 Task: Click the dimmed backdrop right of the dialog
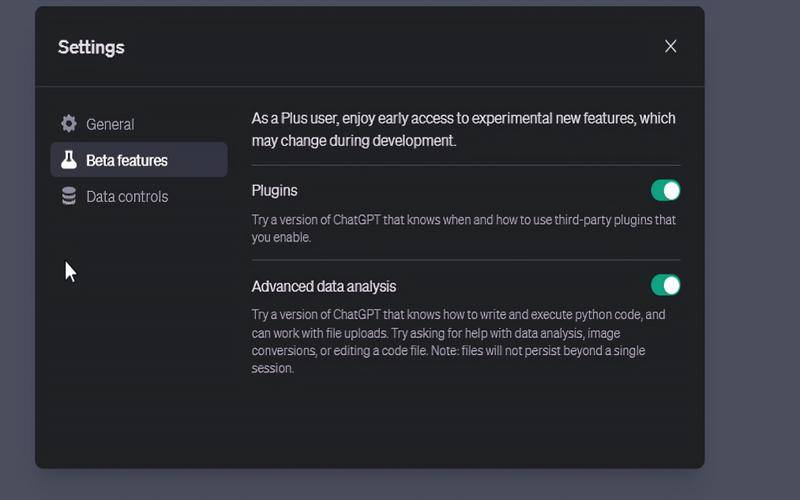coord(752,250)
